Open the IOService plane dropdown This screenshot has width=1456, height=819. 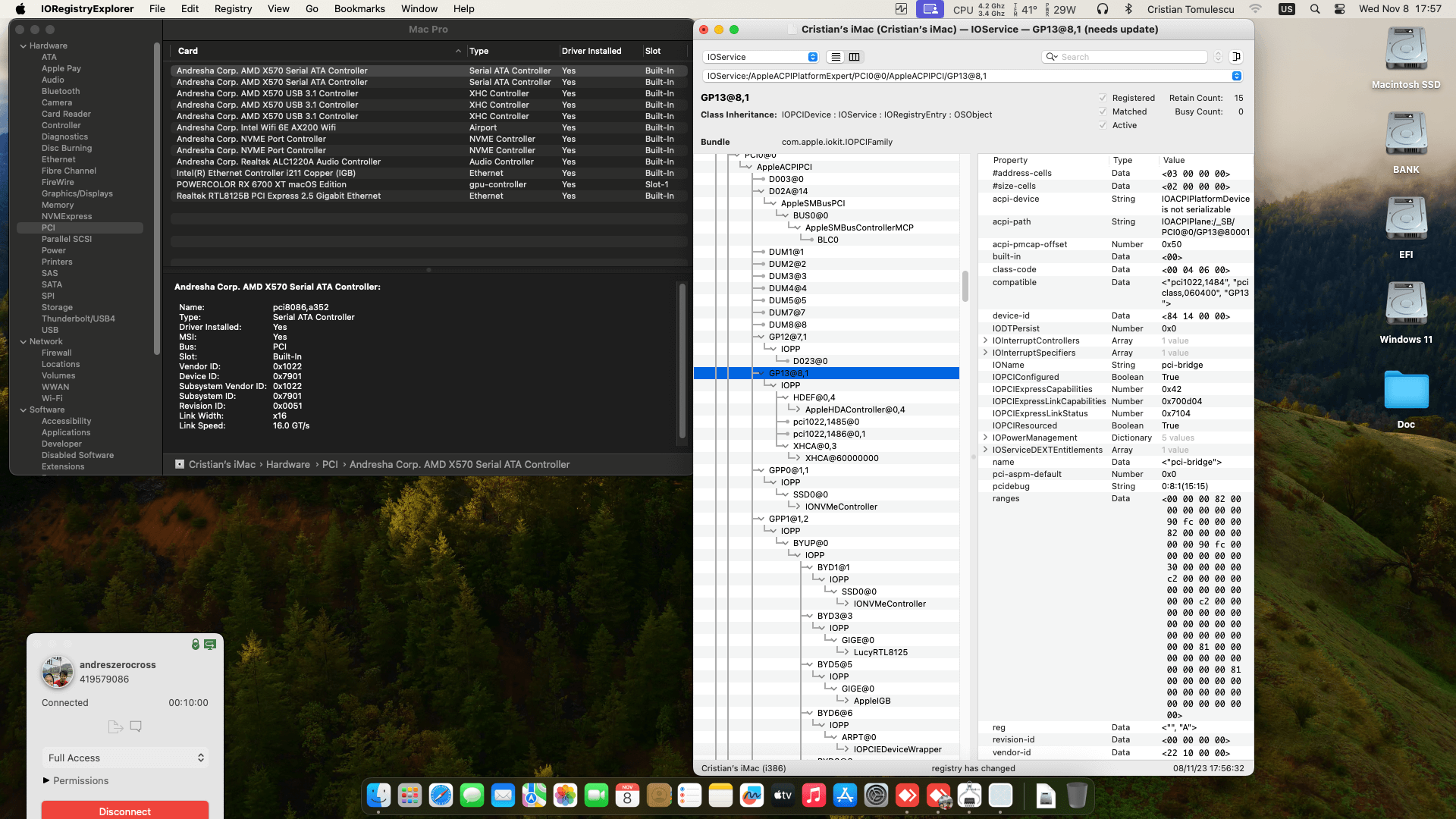pos(761,57)
